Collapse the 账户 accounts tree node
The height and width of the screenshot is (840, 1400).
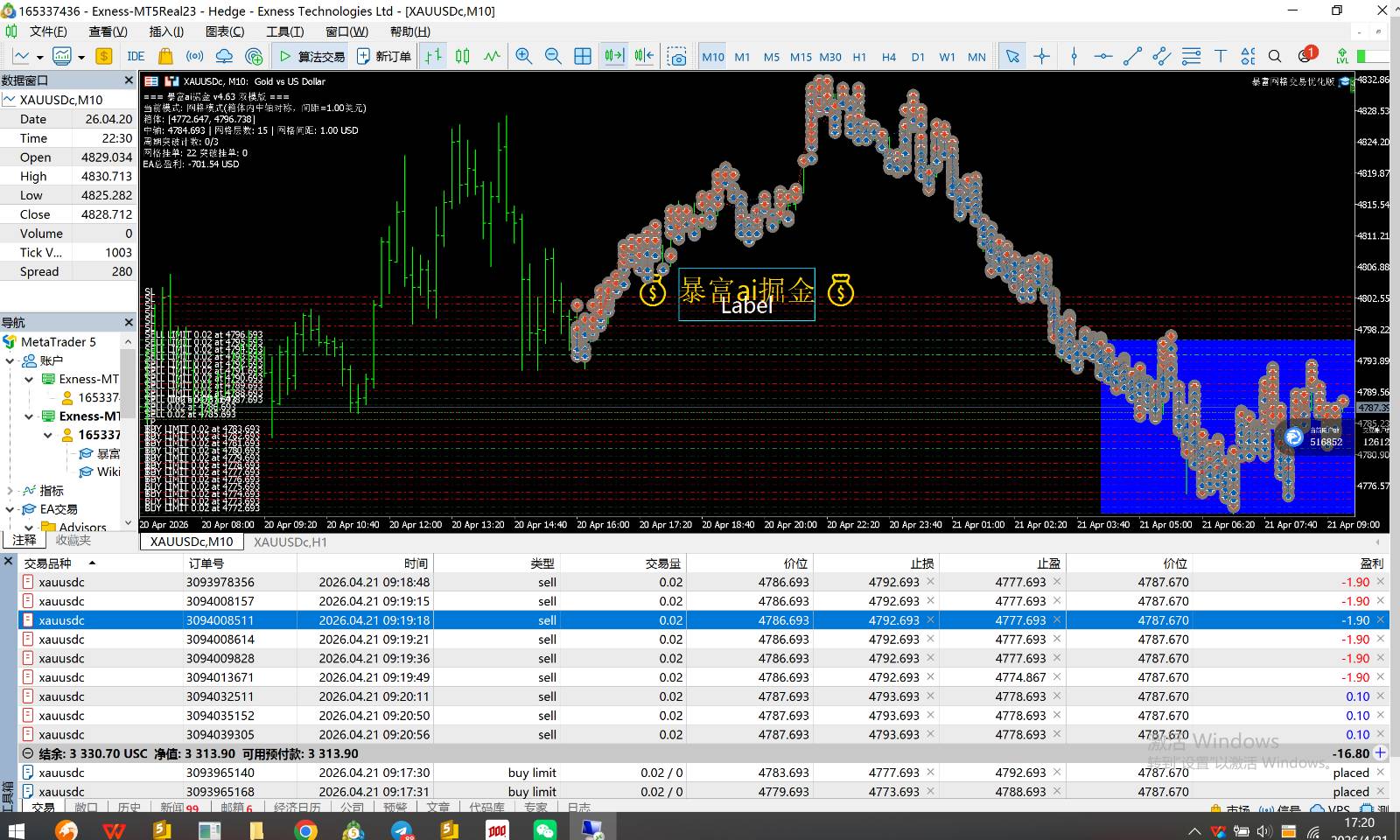coord(10,360)
